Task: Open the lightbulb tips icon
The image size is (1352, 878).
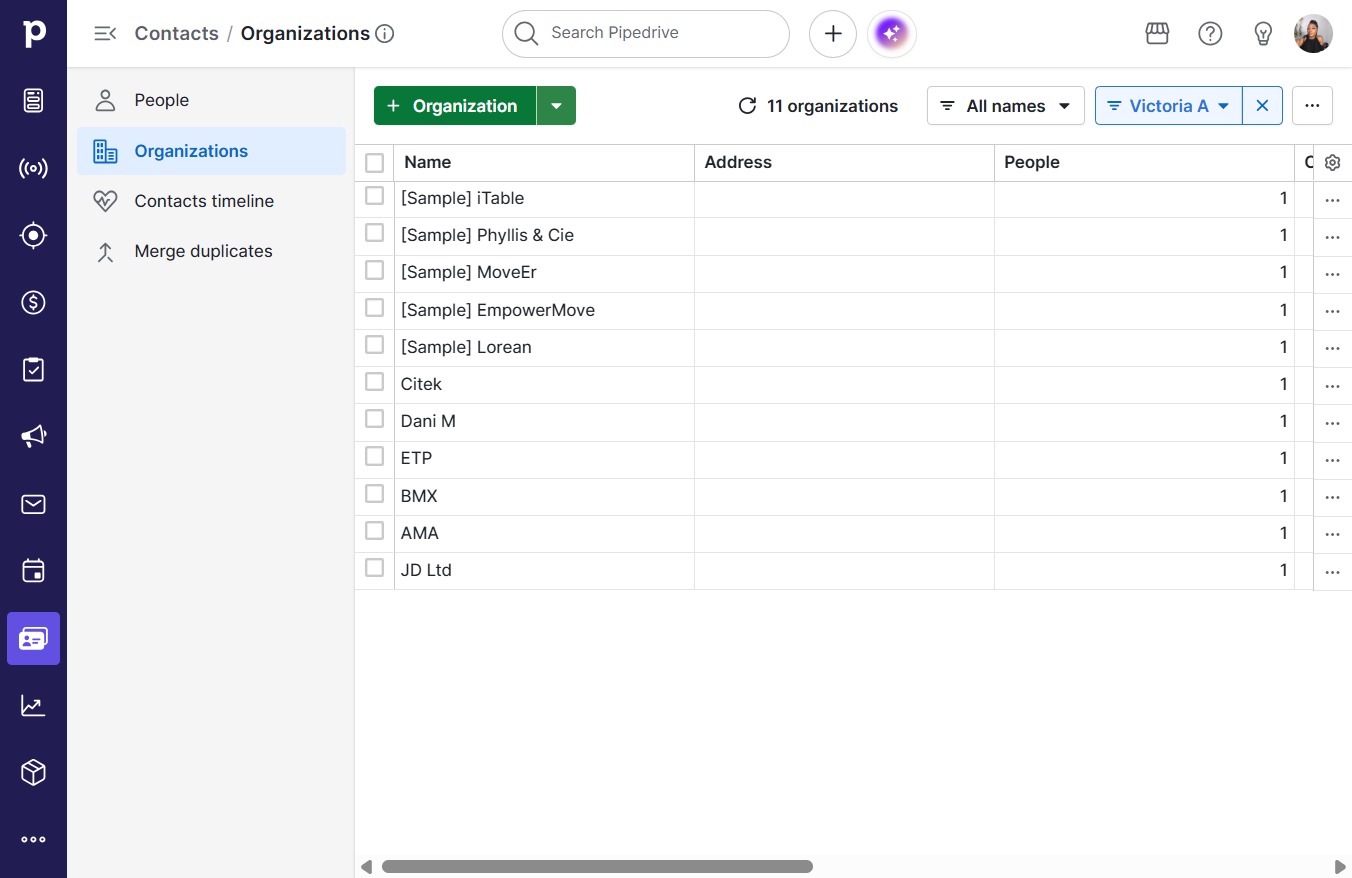Action: [x=1263, y=33]
